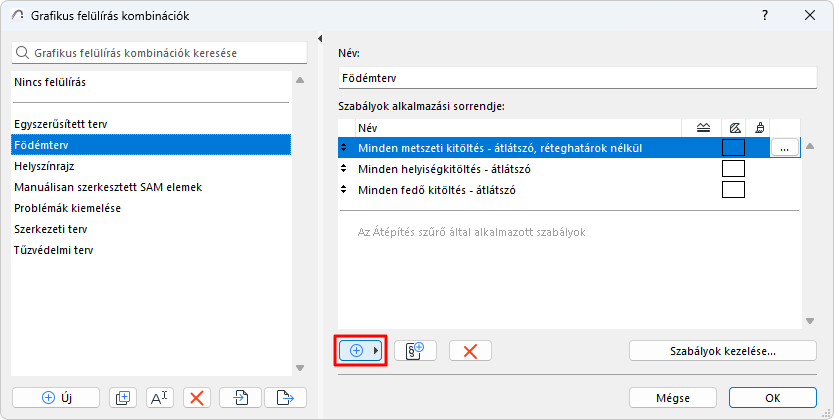Click the add rule plus button
The image size is (834, 420).
pyautogui.click(x=361, y=351)
